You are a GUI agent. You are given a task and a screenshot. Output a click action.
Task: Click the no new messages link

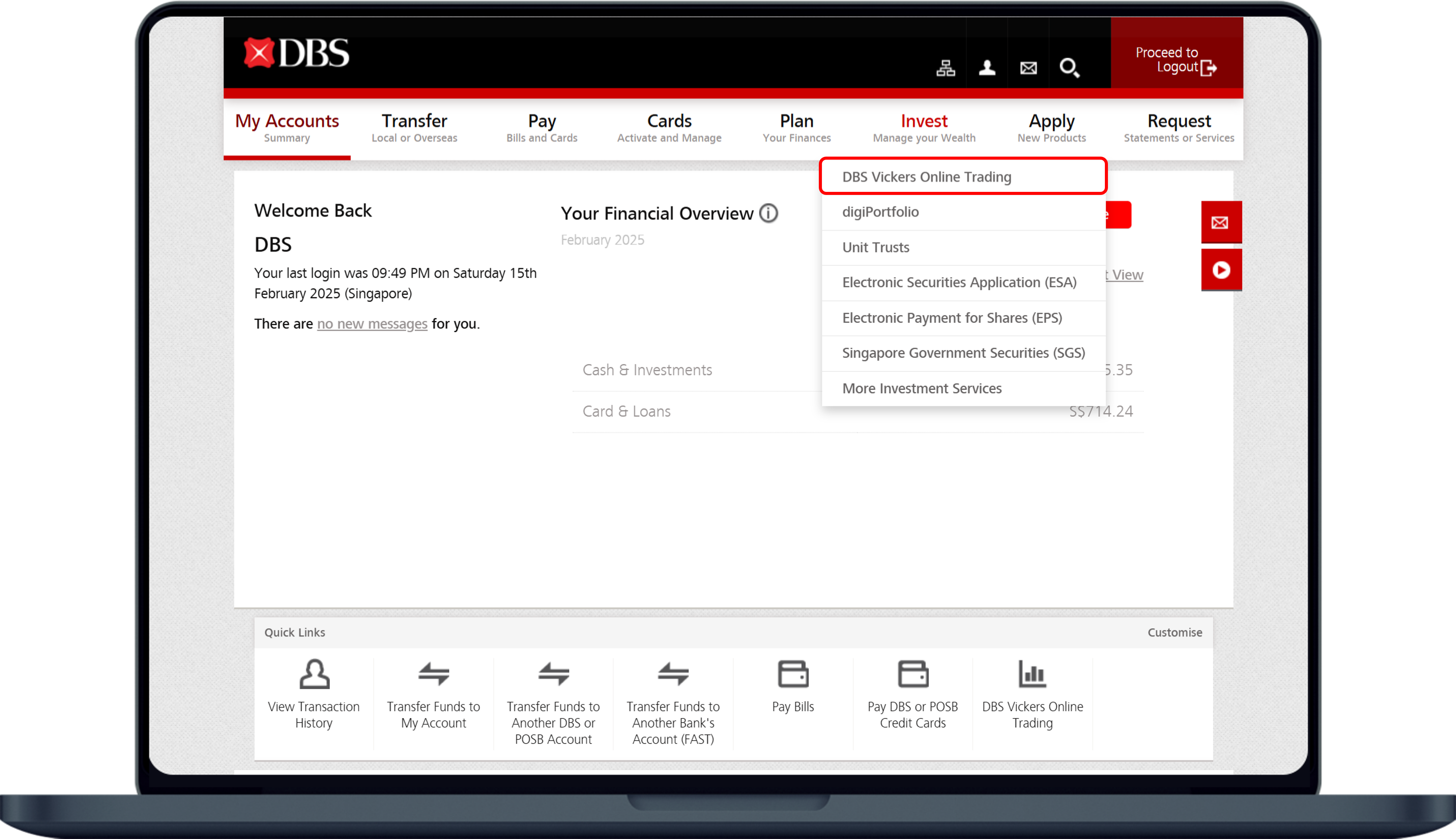(x=372, y=324)
